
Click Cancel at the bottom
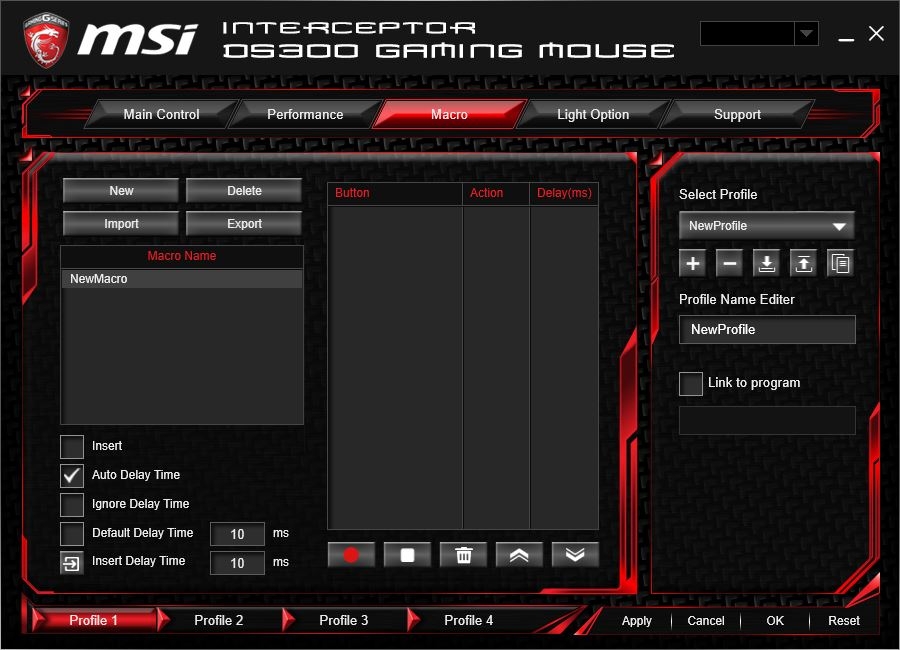coord(706,621)
